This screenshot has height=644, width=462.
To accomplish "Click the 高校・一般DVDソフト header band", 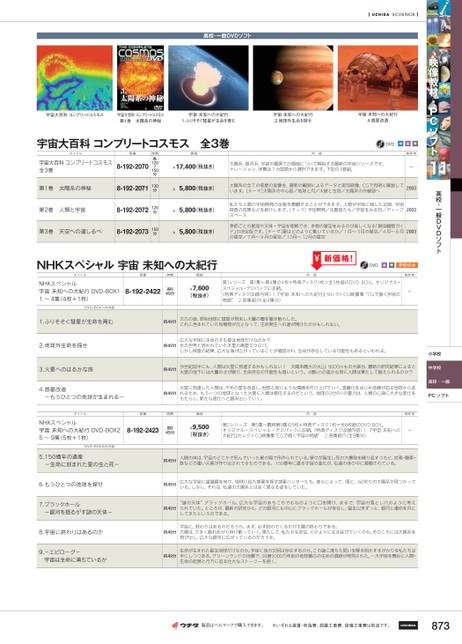I will [x=227, y=36].
